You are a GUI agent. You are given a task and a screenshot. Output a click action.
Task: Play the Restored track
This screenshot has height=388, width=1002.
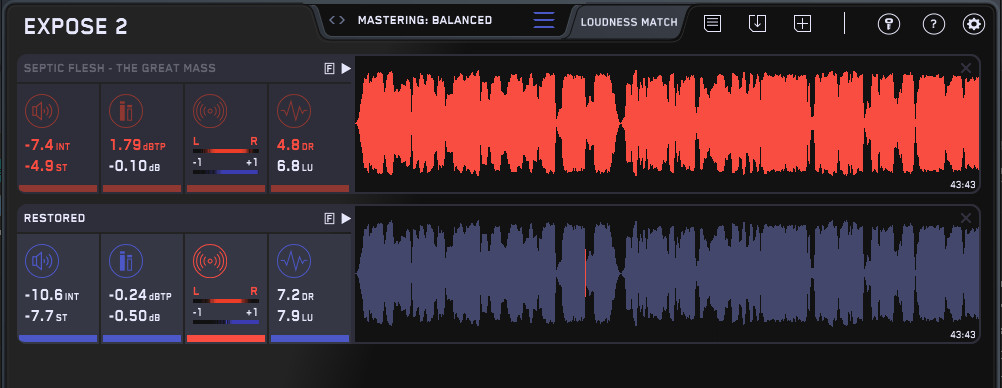pos(346,219)
